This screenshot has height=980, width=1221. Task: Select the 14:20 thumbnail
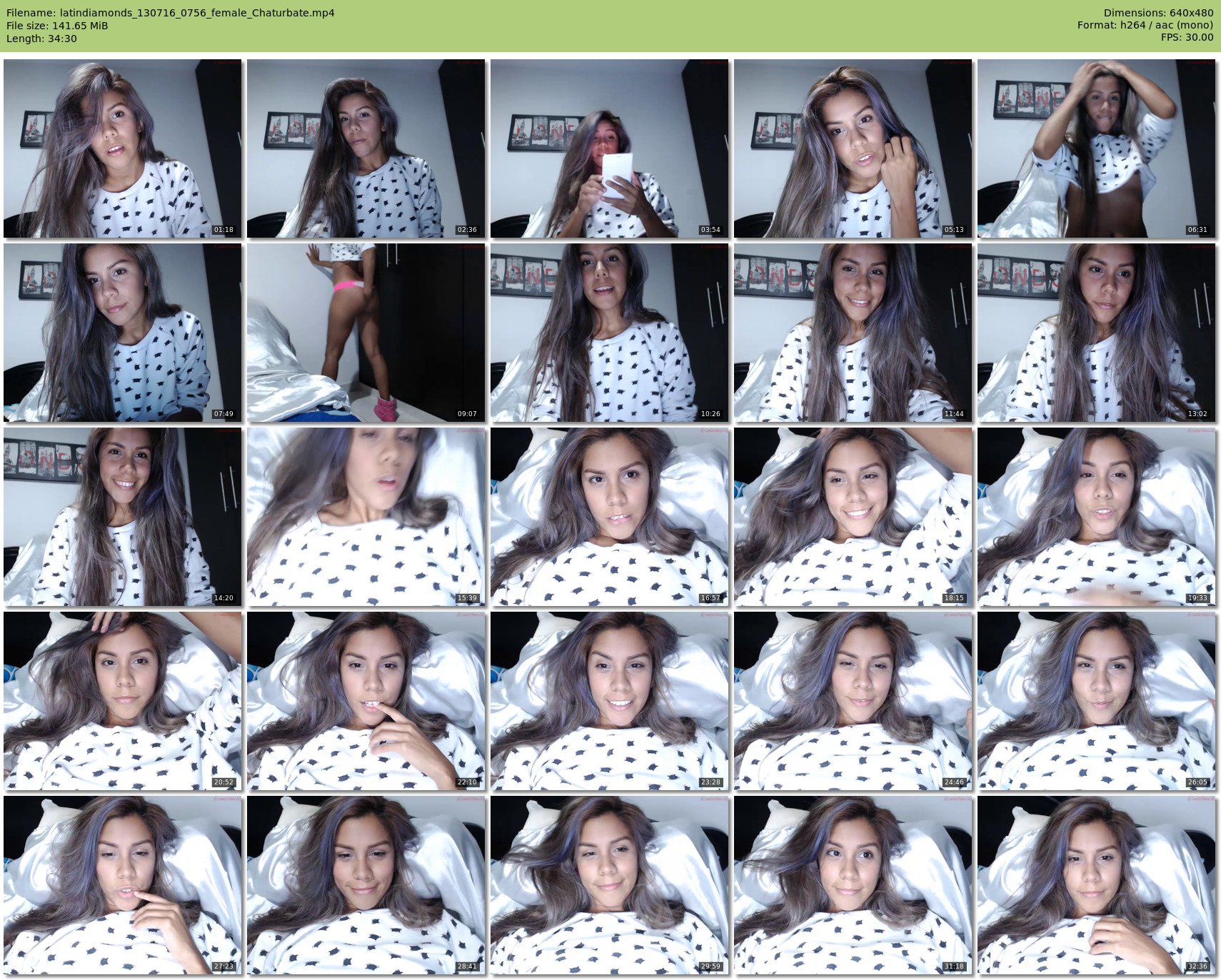tap(122, 517)
